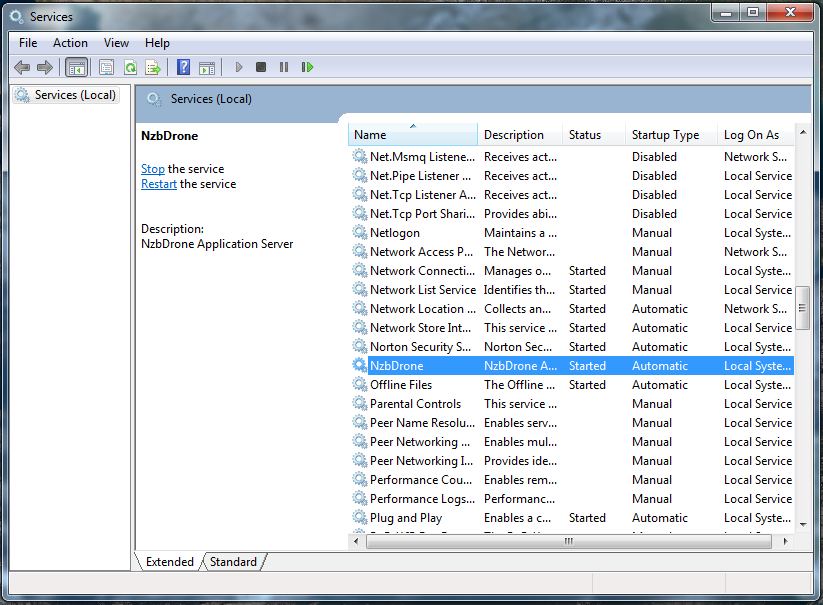Click gear icon beside Network List Service

(x=360, y=289)
